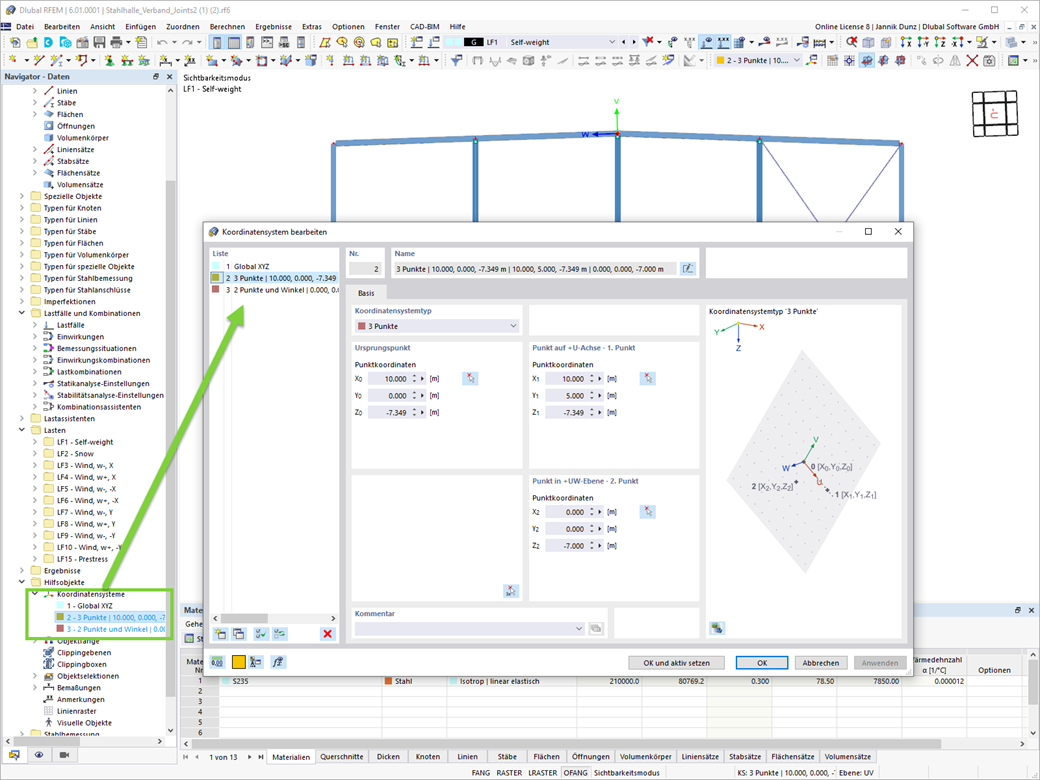
Task: Click the fx formula icon in dialog footer
Action: point(278,662)
